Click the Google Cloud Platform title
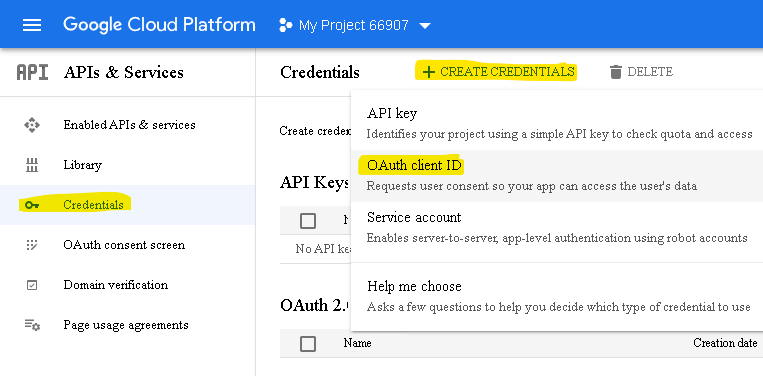 click(159, 25)
